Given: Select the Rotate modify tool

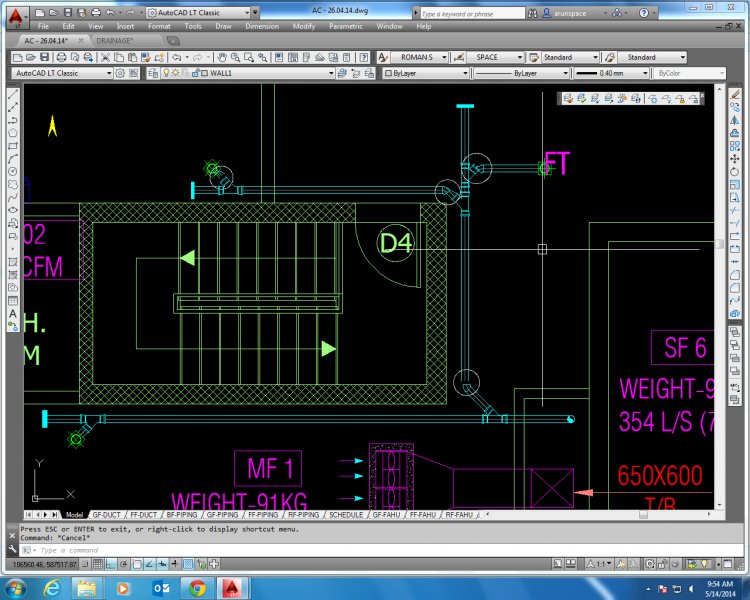Looking at the screenshot, I should click(x=735, y=172).
